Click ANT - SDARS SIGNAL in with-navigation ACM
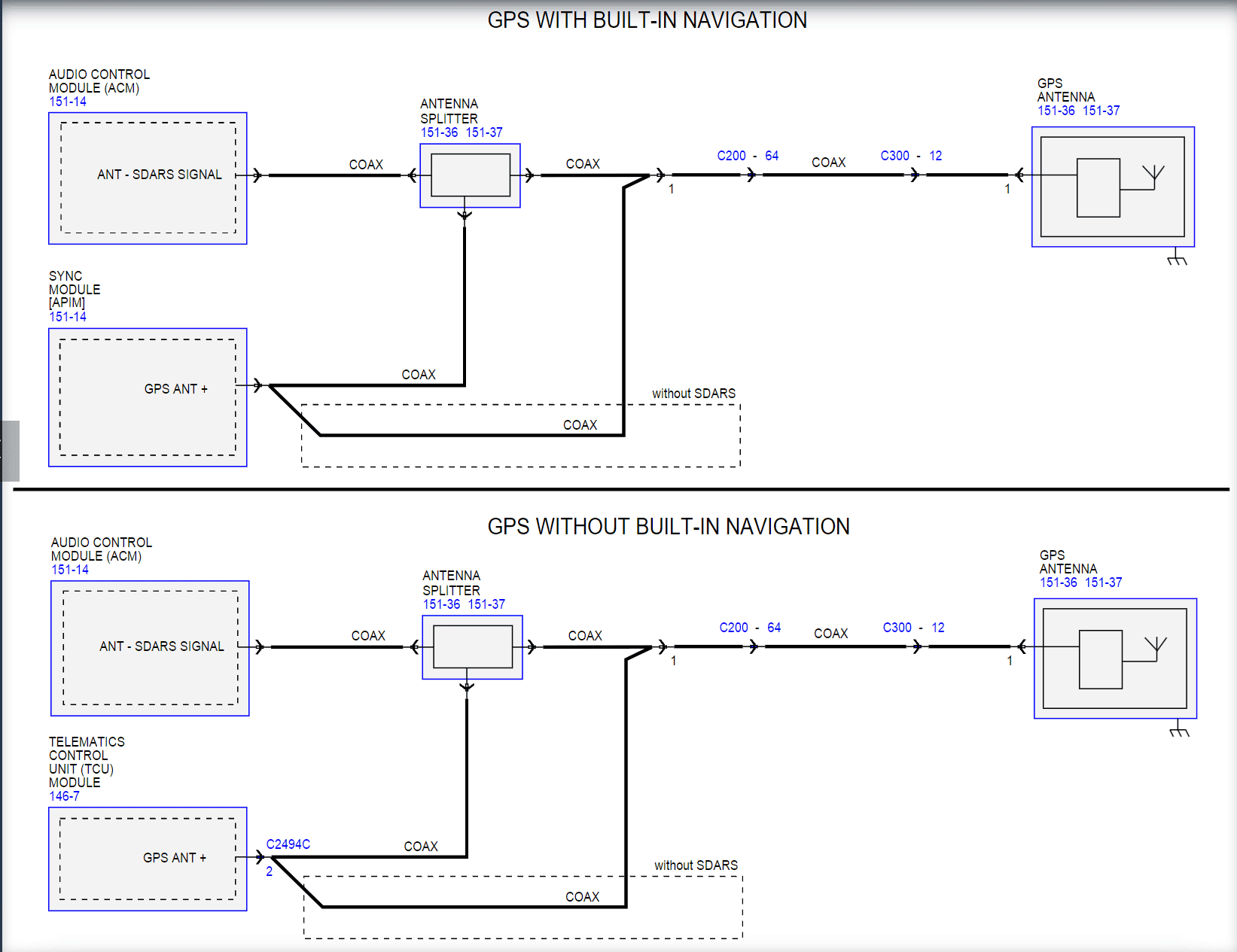 pos(160,175)
